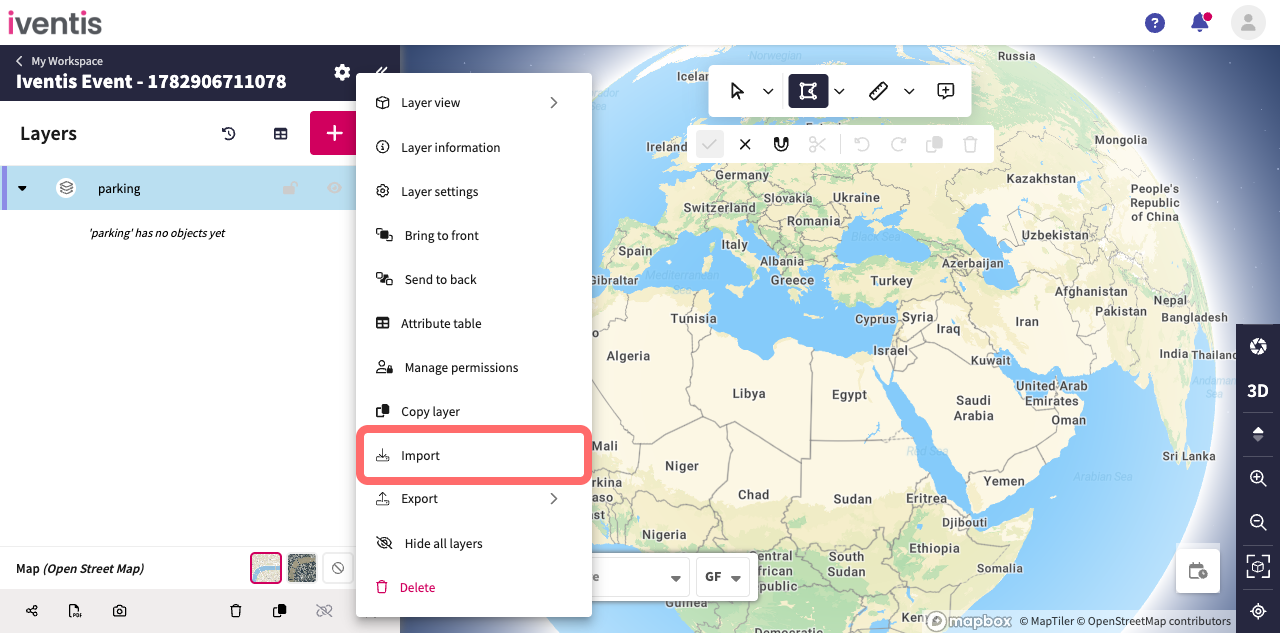Expand the measure tool dropdown arrow
Viewport: 1280px width, 633px height.
click(x=909, y=91)
